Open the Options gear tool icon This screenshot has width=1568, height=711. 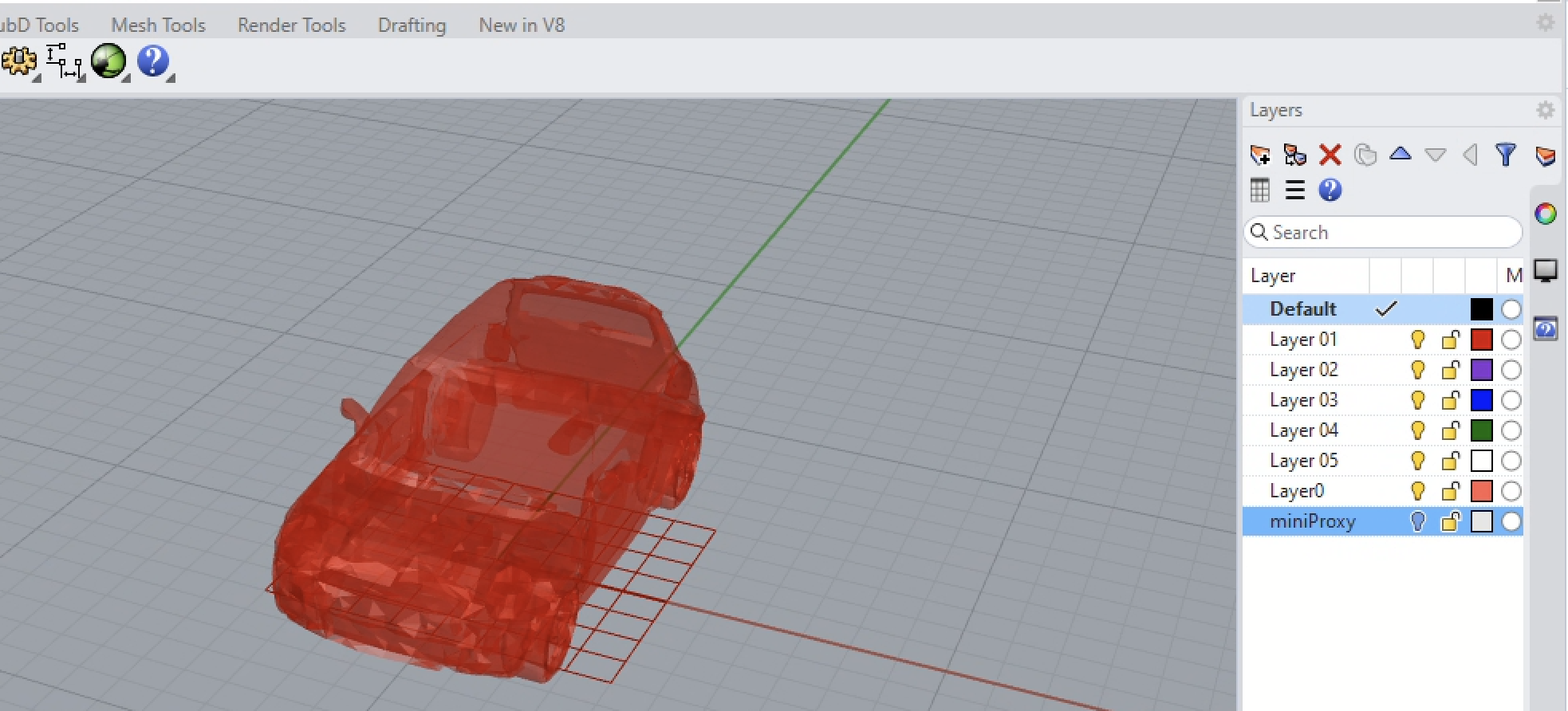click(x=18, y=62)
